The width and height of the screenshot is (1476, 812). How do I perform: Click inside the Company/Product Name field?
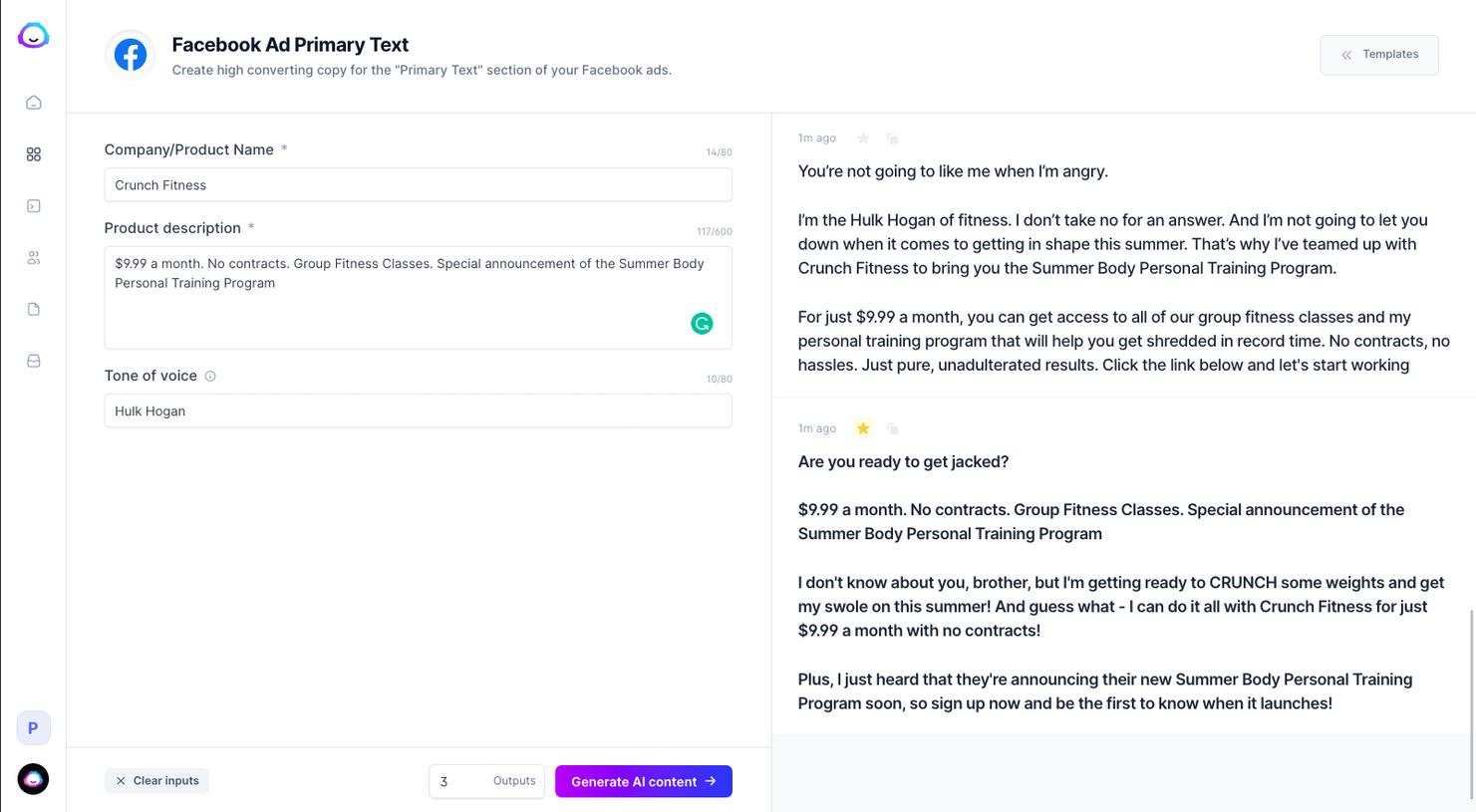click(418, 185)
